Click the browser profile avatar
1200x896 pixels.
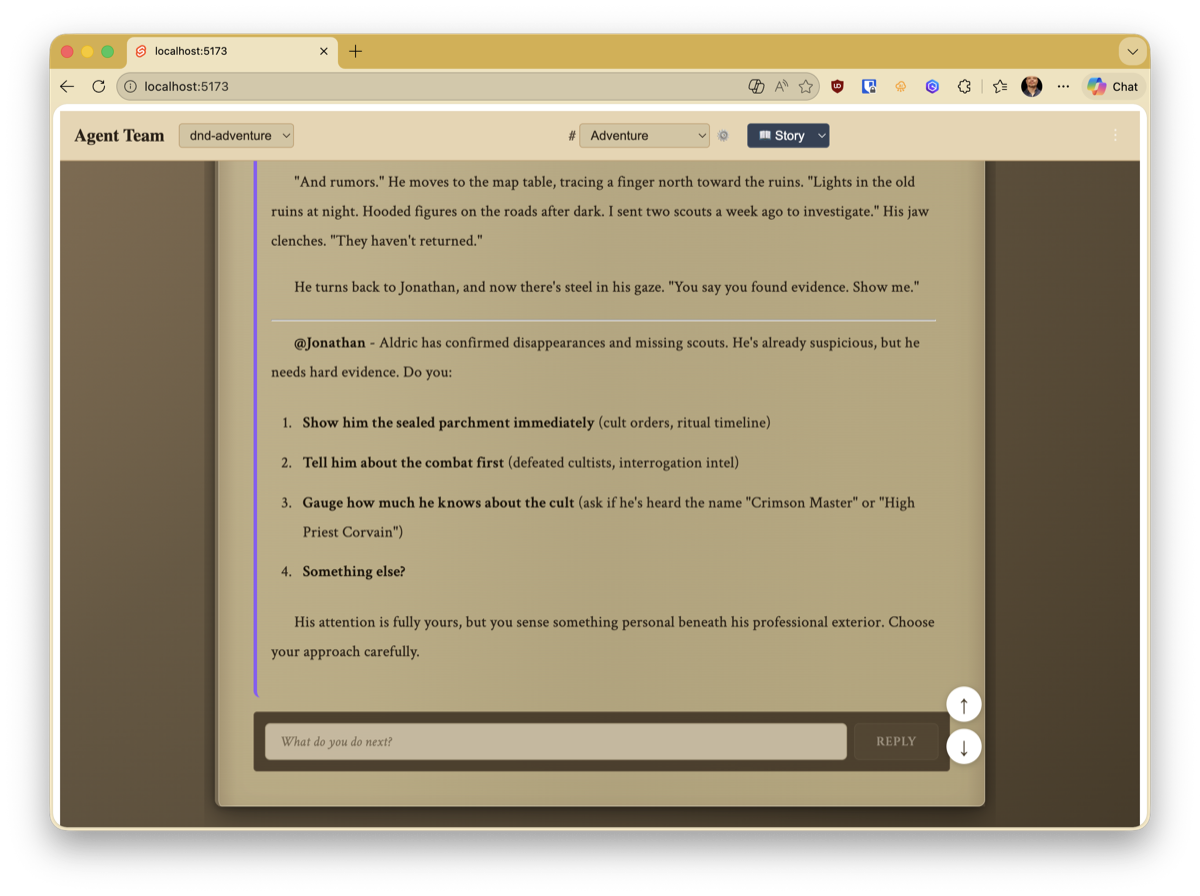[1031, 87]
